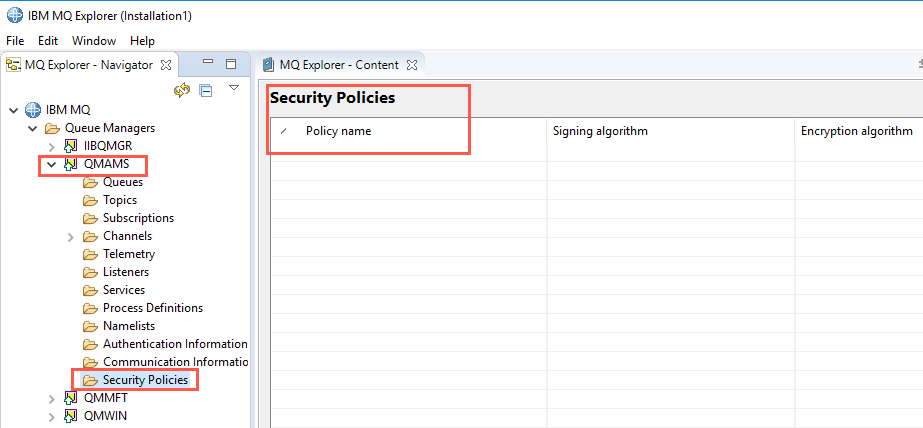Open the File menu

coord(15,41)
